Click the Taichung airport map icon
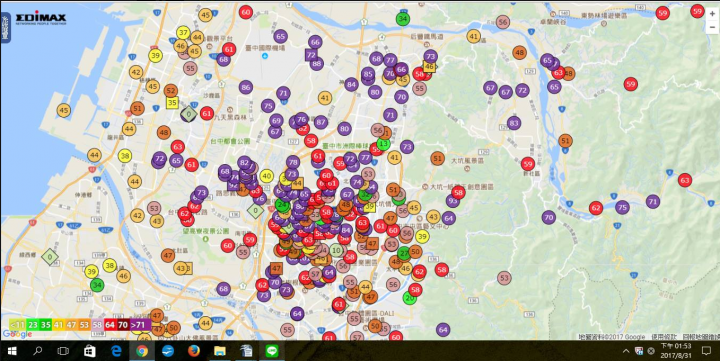Image resolution: width=720 pixels, height=361 pixels. tap(264, 56)
